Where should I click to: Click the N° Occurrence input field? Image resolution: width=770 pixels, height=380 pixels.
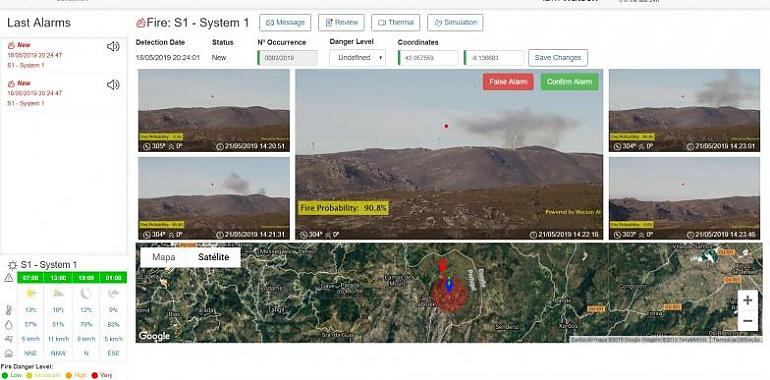click(287, 57)
